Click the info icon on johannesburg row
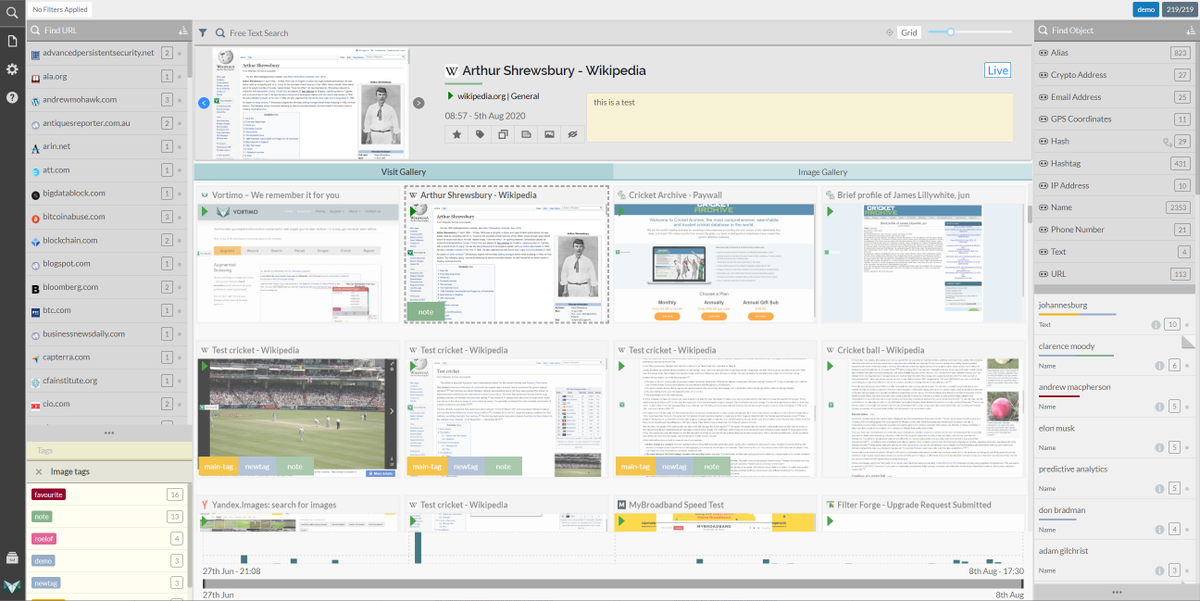1200x601 pixels. click(1156, 324)
